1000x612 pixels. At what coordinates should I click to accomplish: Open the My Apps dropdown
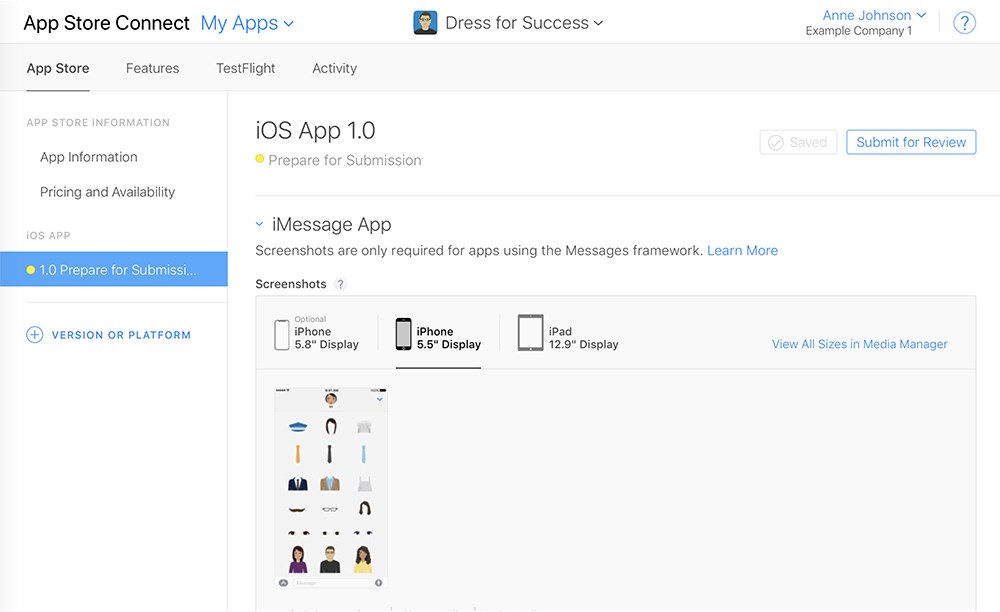click(x=247, y=24)
